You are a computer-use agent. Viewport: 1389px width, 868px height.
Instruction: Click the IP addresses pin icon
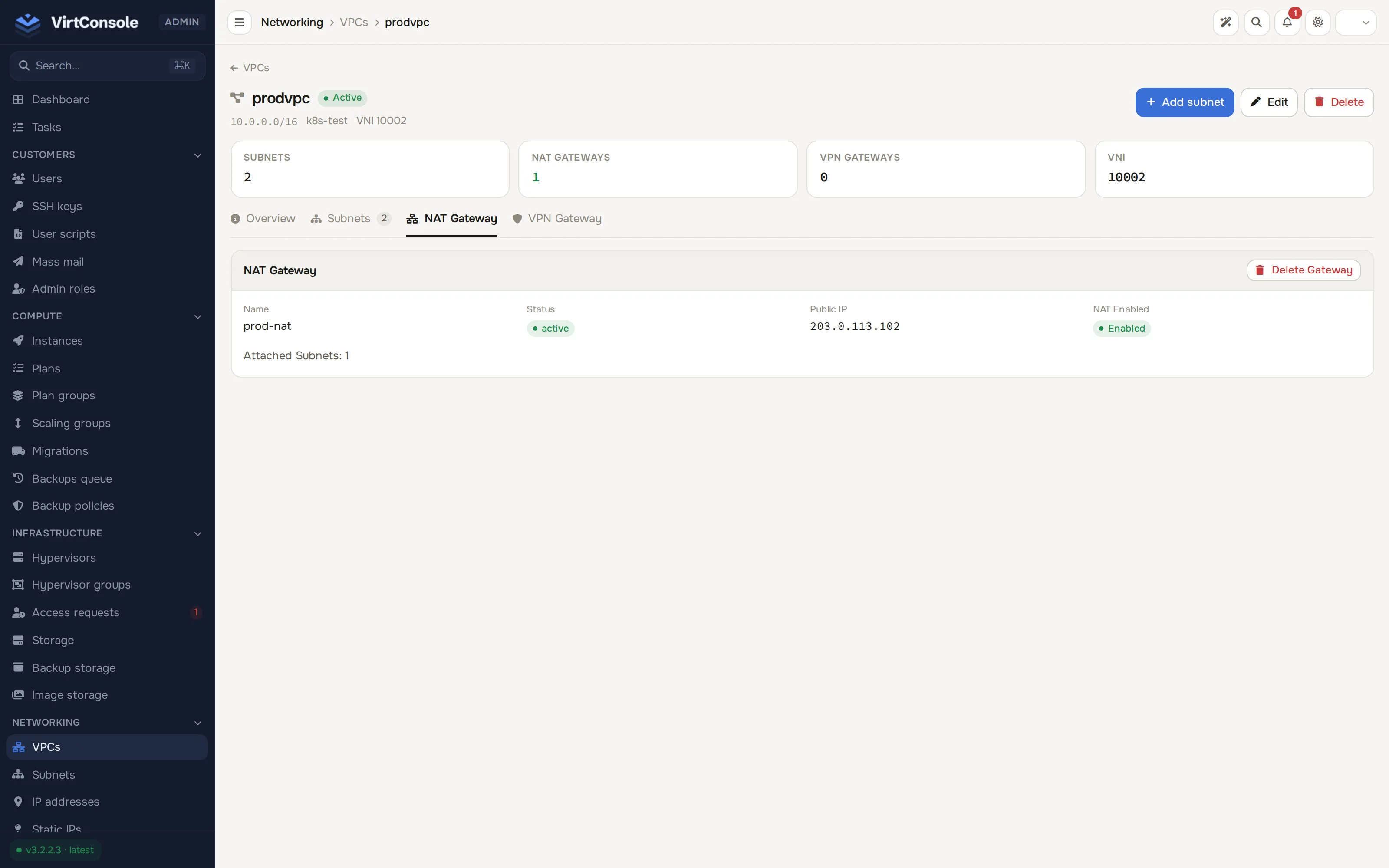pyautogui.click(x=18, y=802)
